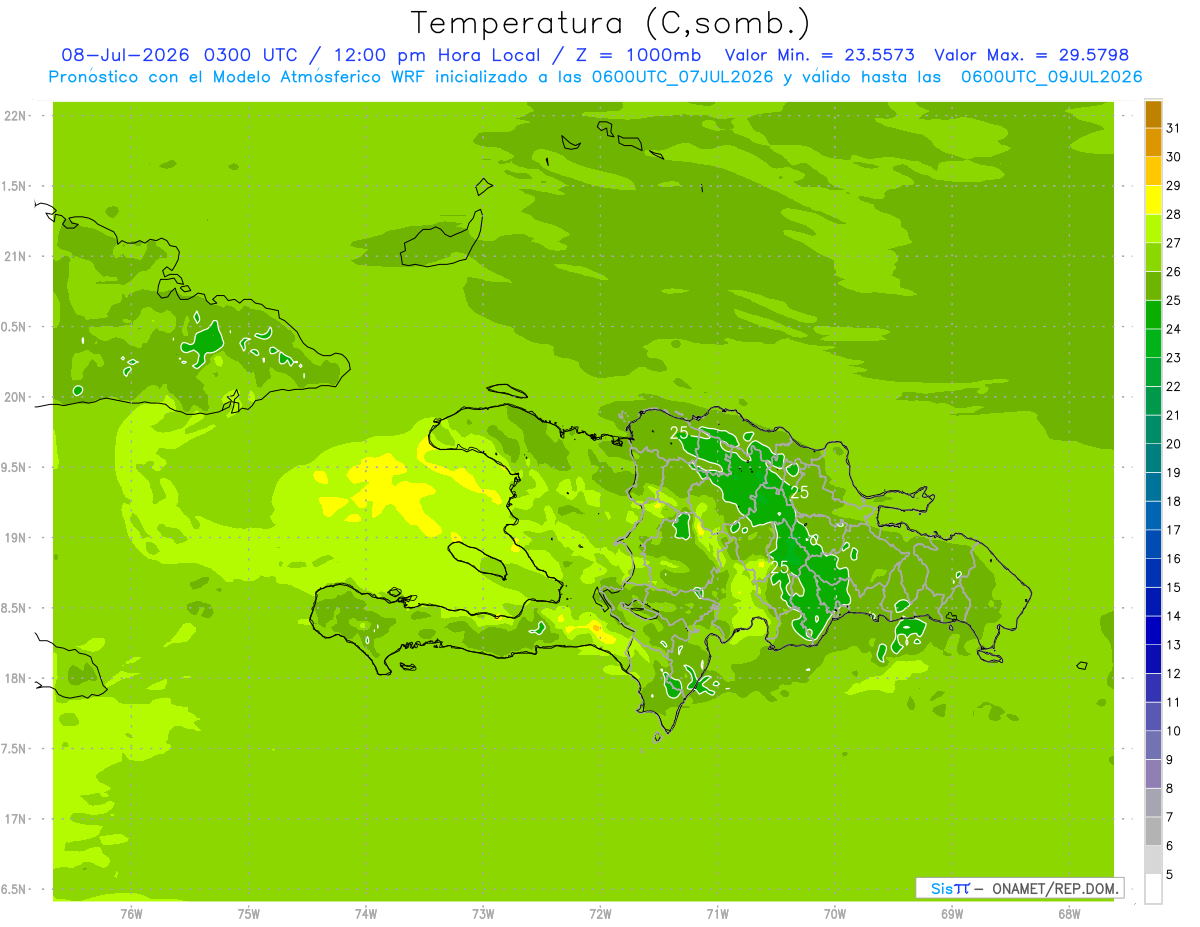The width and height of the screenshot is (1200, 927).
Task: Click the latitude label "22N"
Action: pos(16,116)
